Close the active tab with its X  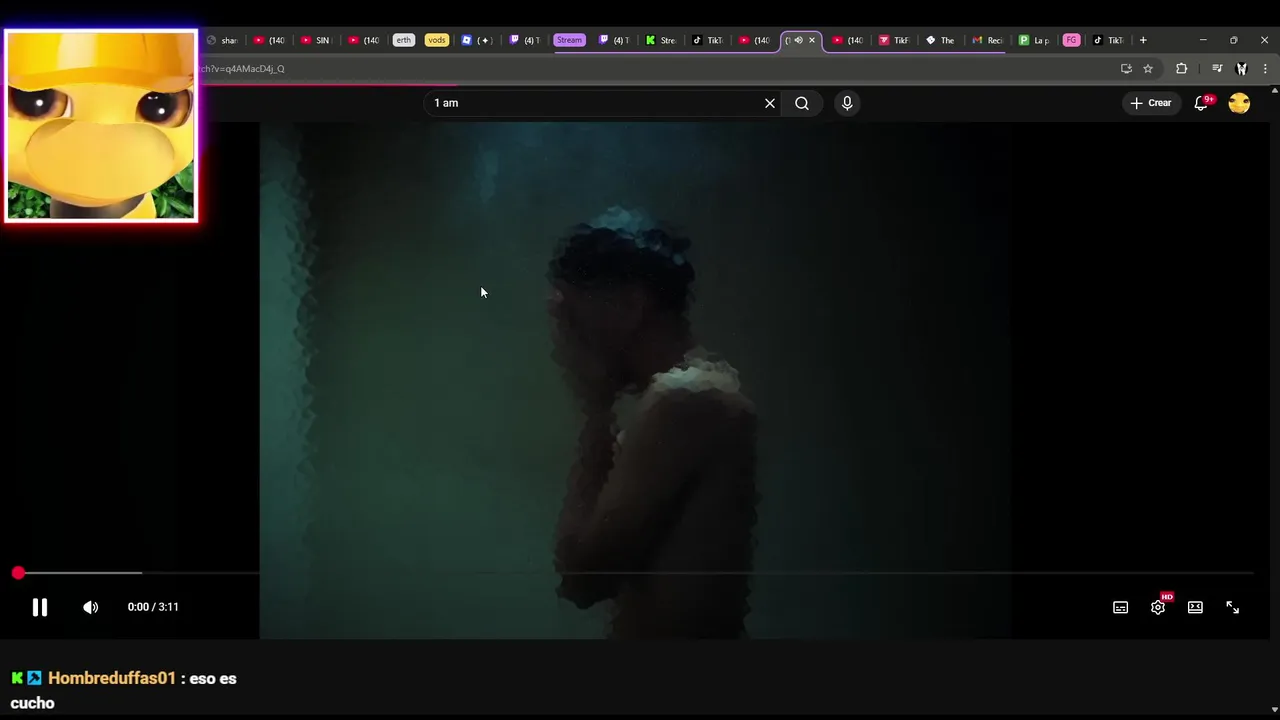(812, 40)
